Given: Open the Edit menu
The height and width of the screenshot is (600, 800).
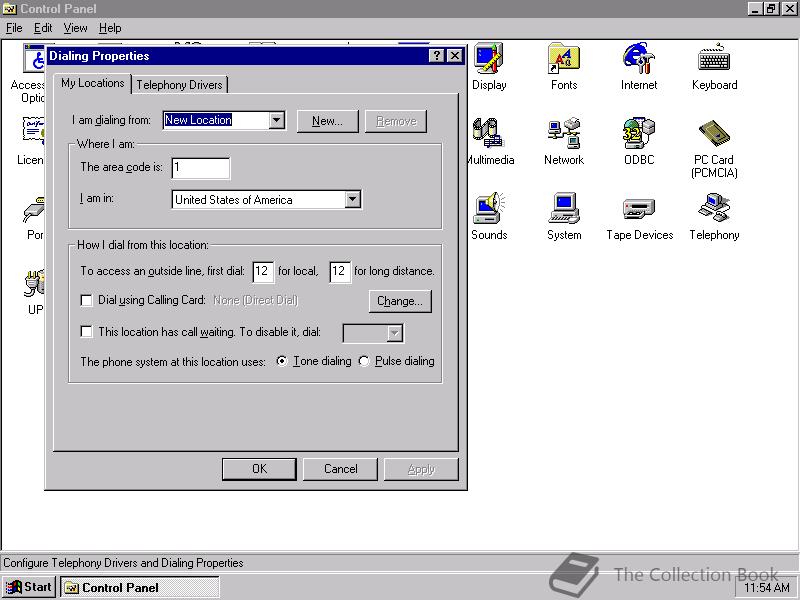Looking at the screenshot, I should click(43, 28).
